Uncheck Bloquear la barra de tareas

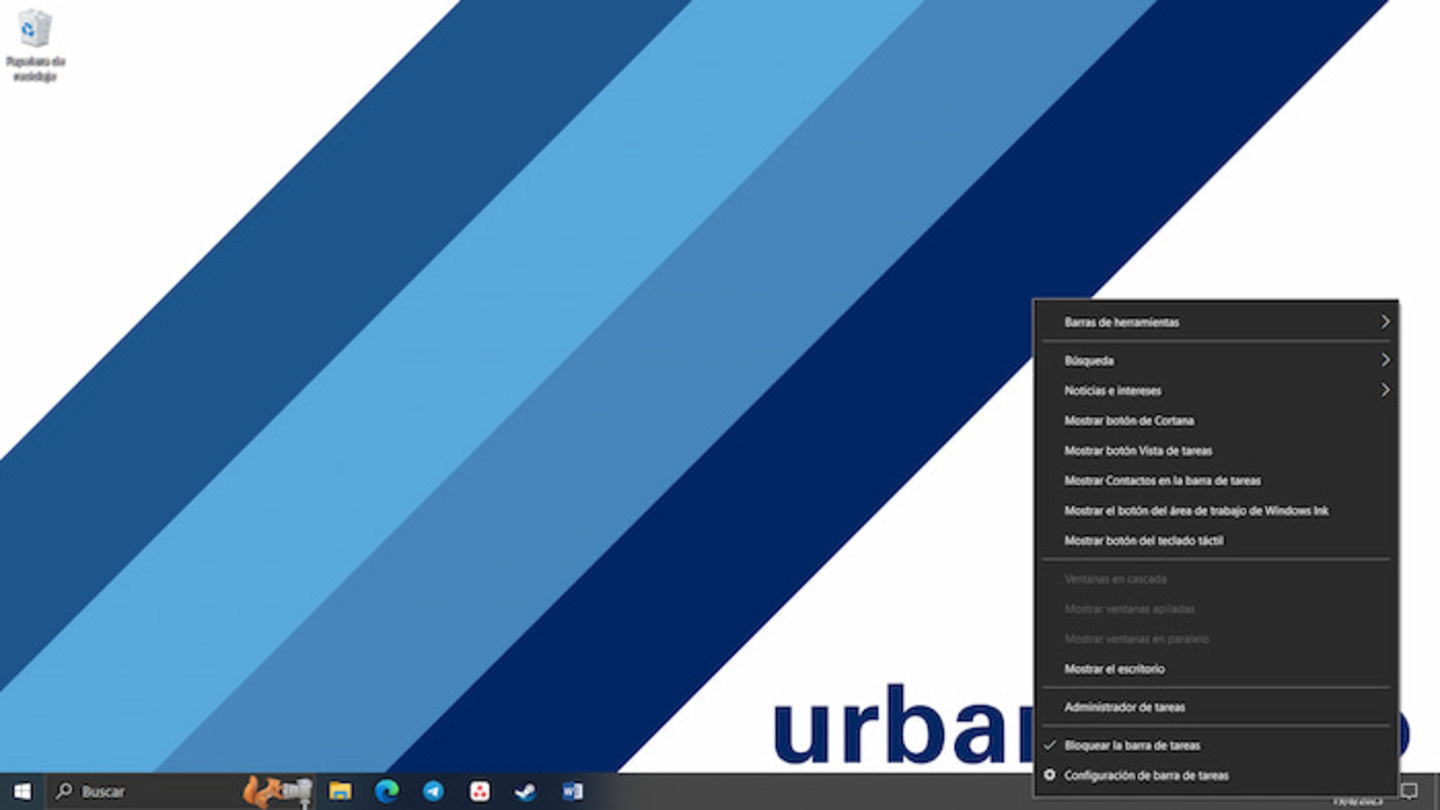point(1215,745)
